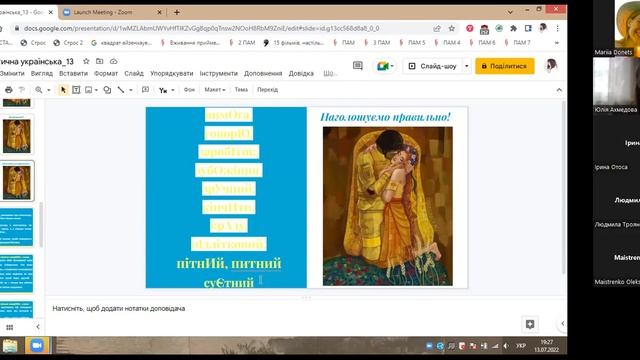
Task: Open the input tools dropdown arrow
Action: click(173, 90)
